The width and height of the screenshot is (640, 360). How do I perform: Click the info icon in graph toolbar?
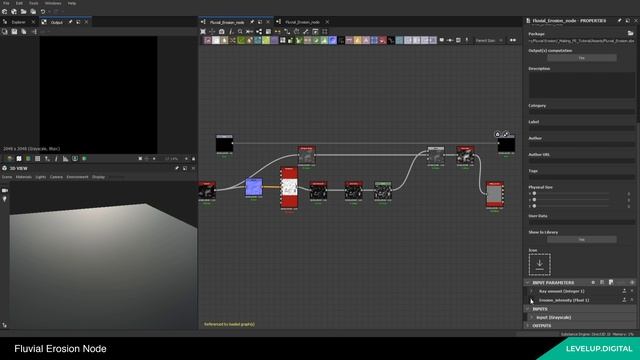231,31
